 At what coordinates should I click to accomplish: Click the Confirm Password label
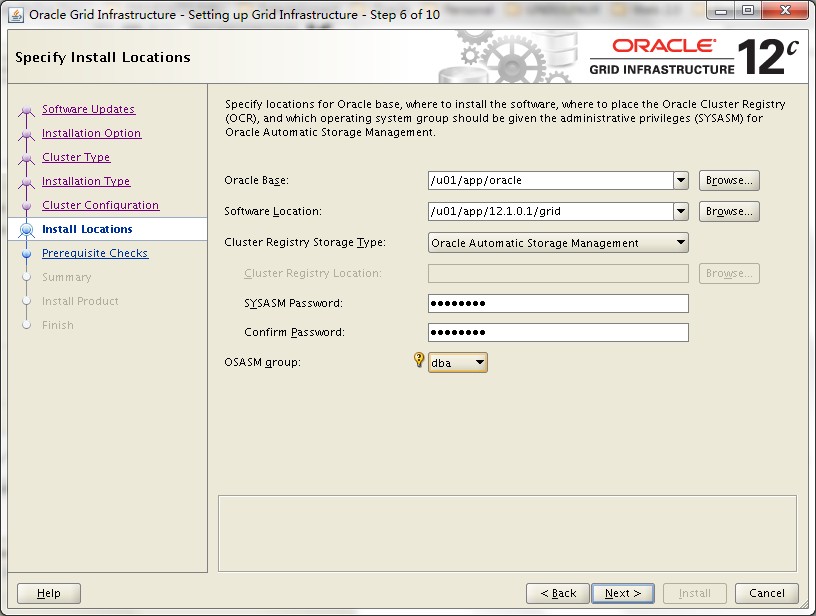(x=295, y=332)
